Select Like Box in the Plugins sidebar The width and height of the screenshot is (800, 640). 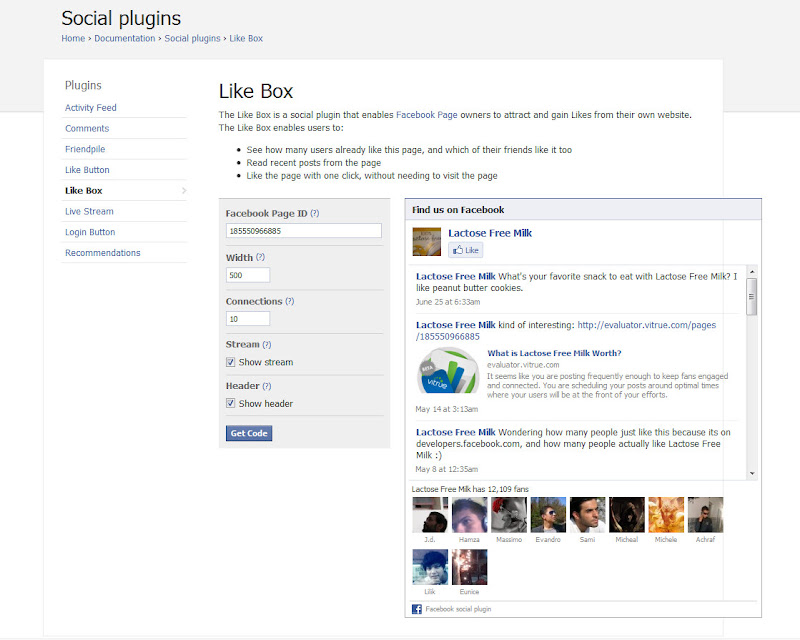tap(84, 190)
